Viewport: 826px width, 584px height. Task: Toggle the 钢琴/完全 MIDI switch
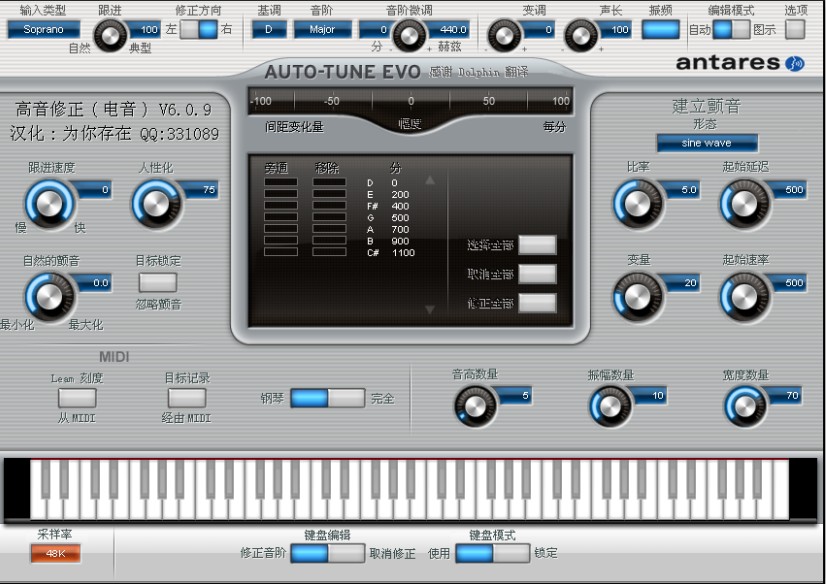pyautogui.click(x=327, y=398)
